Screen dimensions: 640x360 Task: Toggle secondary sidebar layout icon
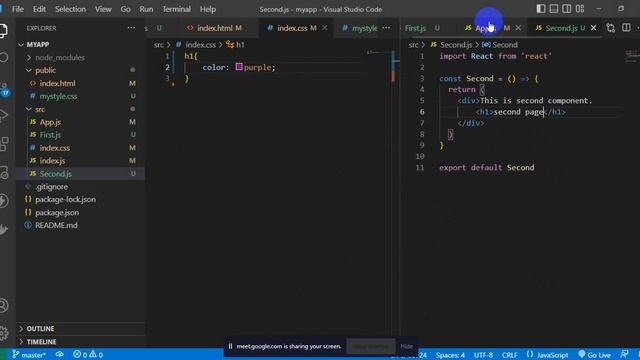click(567, 9)
